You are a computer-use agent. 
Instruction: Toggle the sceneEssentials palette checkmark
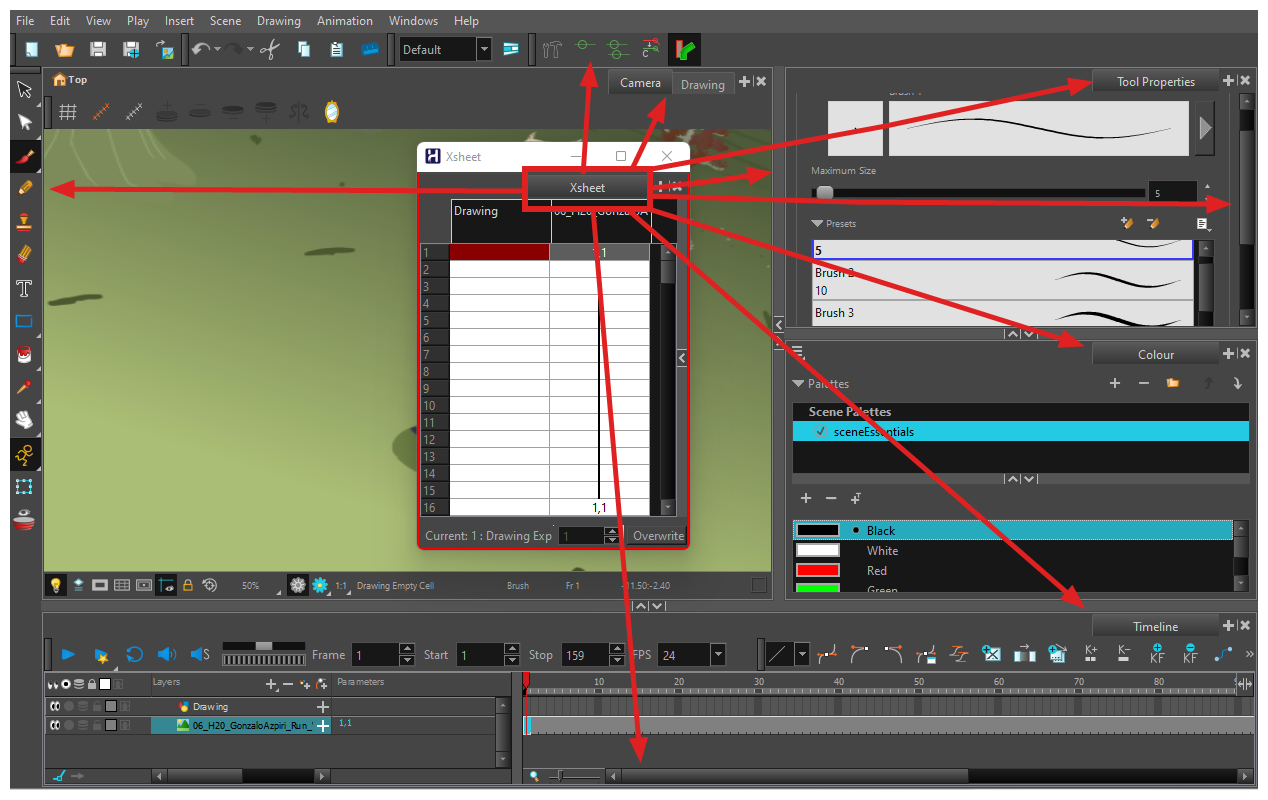tap(821, 432)
